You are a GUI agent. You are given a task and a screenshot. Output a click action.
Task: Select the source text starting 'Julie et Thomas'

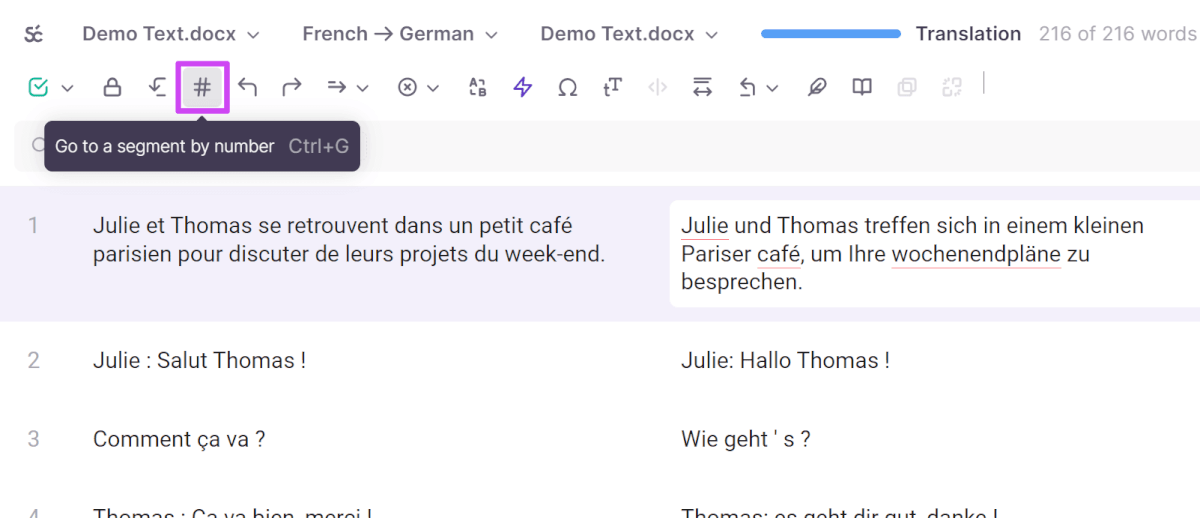pos(349,240)
